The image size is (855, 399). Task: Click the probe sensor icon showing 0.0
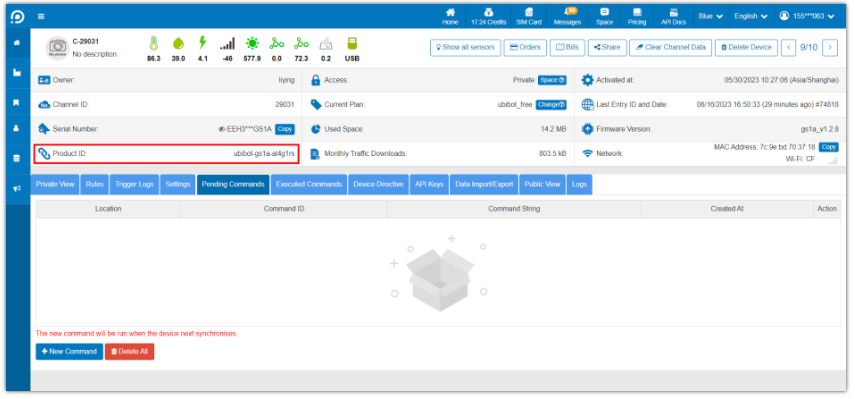[x=277, y=43]
